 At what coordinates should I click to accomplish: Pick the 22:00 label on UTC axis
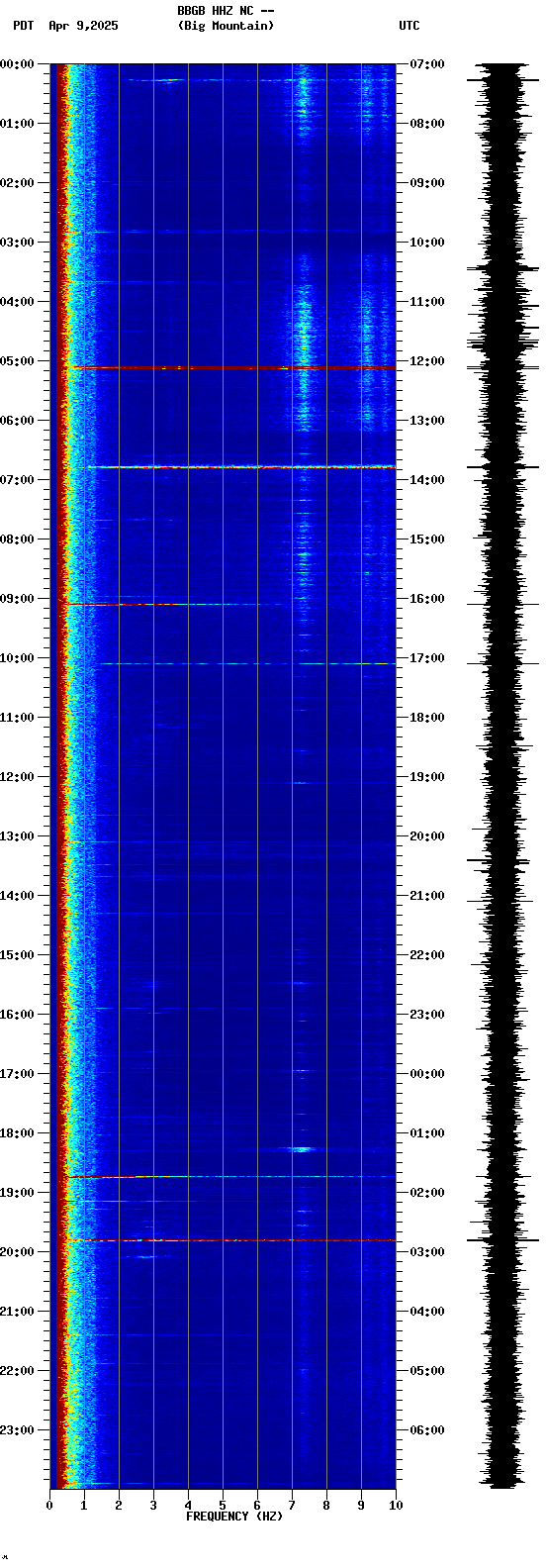[427, 955]
